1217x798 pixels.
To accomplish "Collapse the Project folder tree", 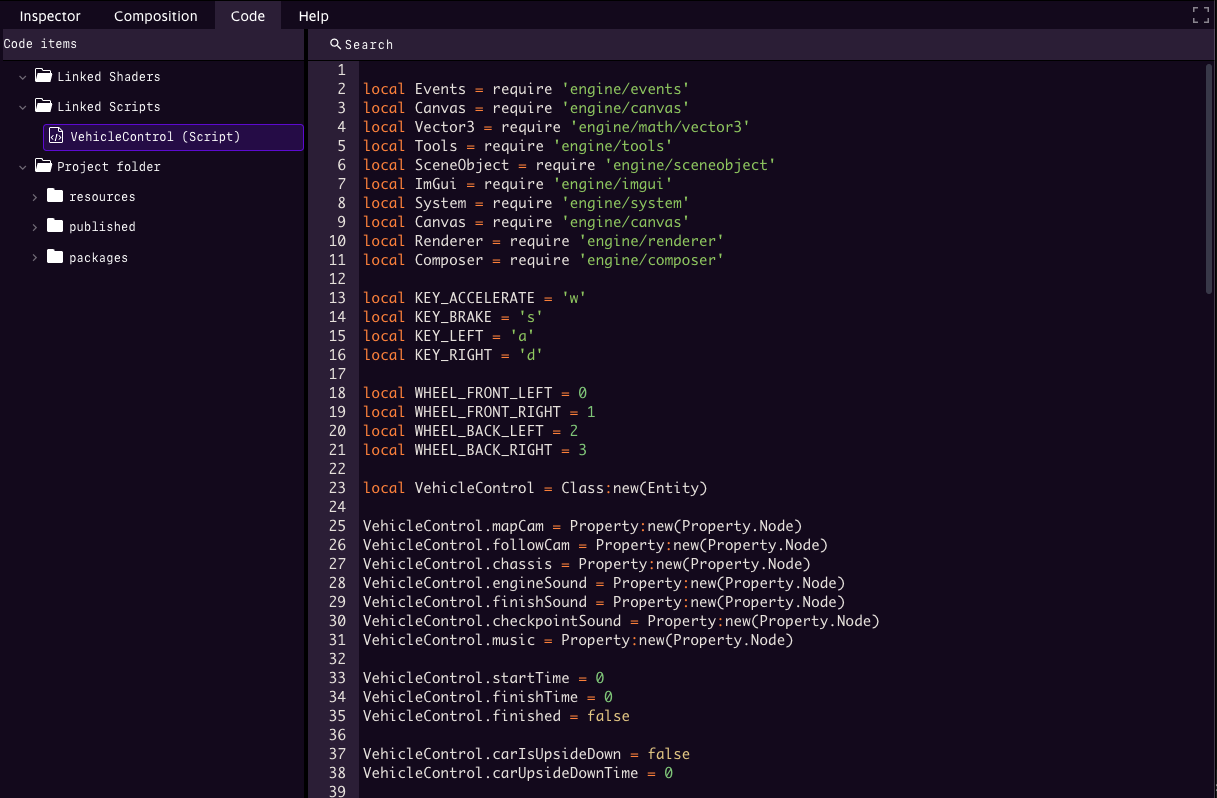I will click(x=22, y=166).
